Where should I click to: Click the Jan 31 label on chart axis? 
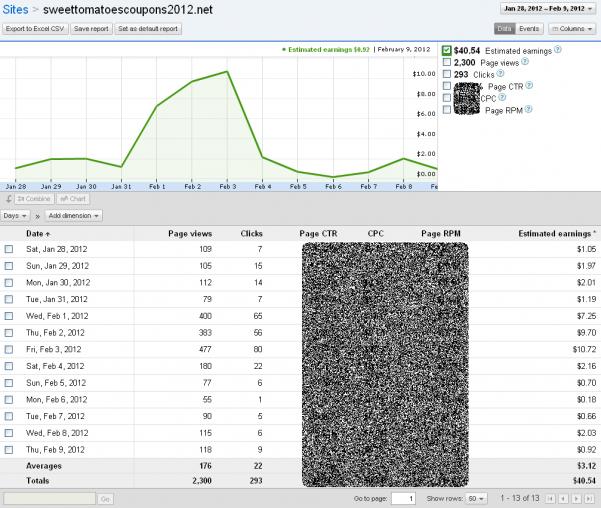coord(121,187)
